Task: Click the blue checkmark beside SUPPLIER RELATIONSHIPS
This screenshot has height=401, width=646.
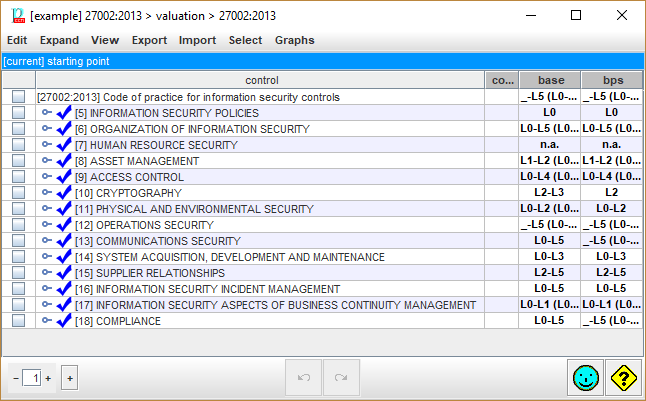Action: 64,273
